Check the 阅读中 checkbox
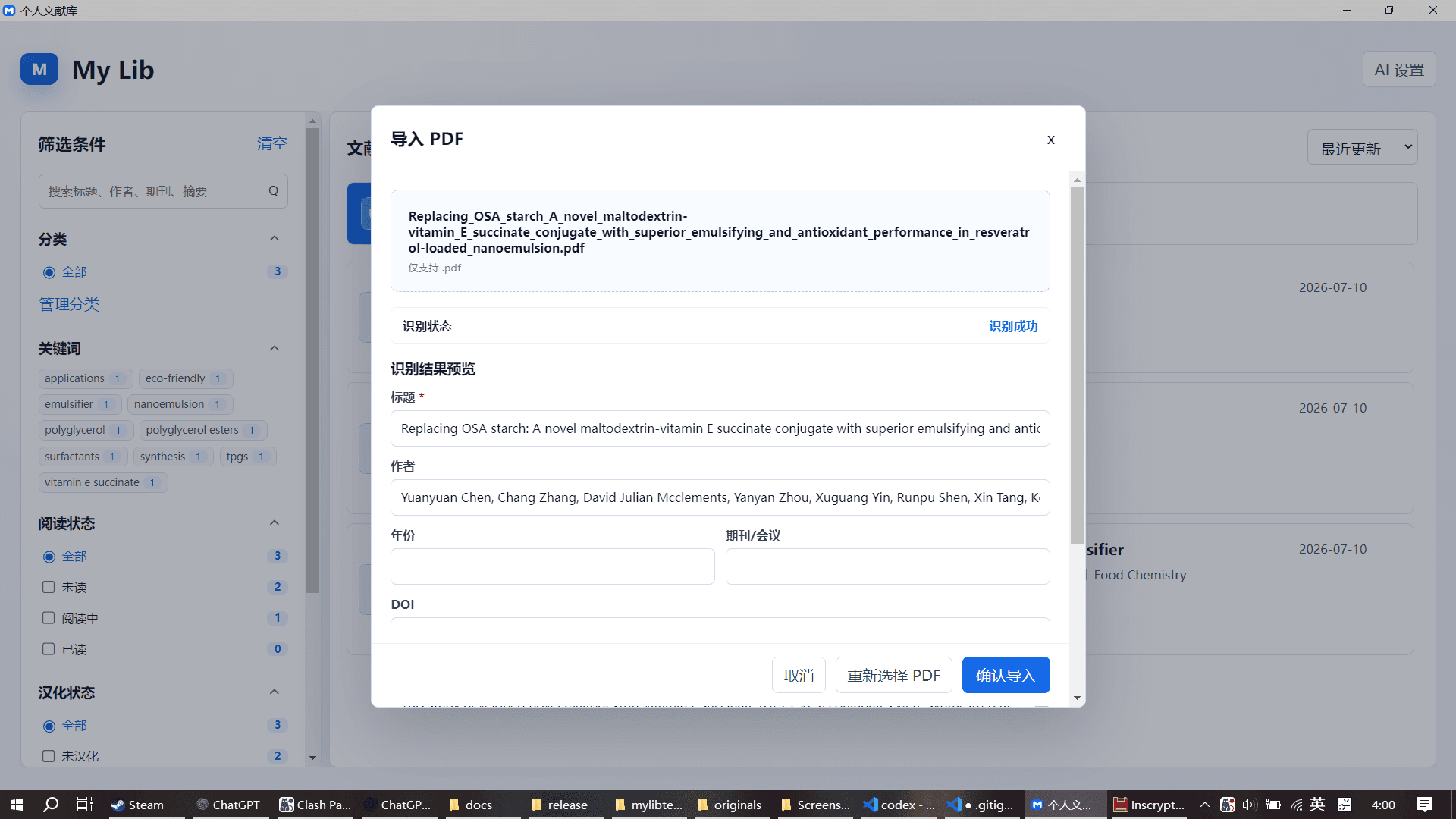 pos(49,618)
